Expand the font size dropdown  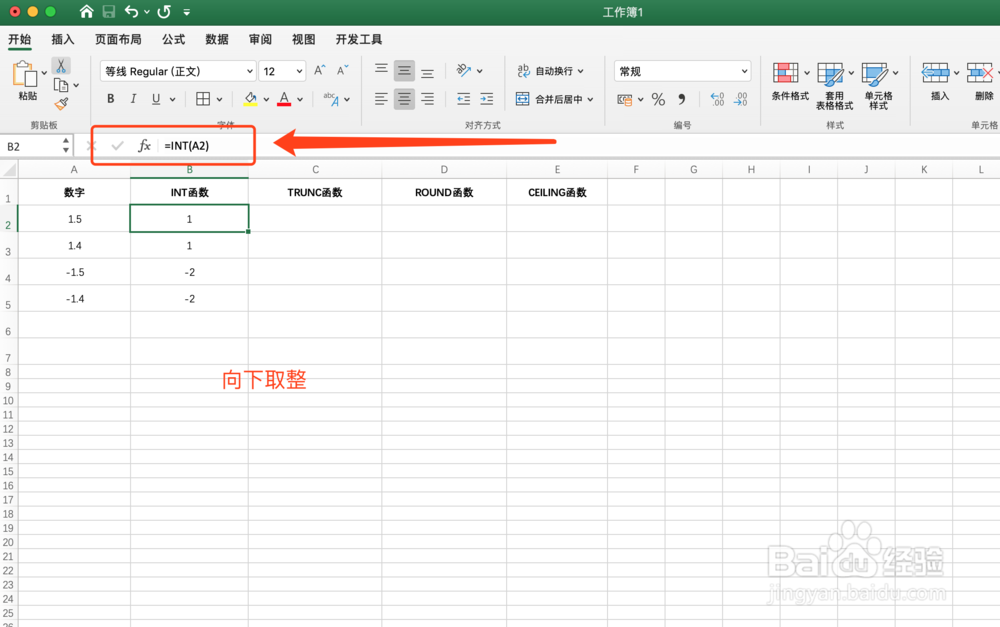(296, 70)
